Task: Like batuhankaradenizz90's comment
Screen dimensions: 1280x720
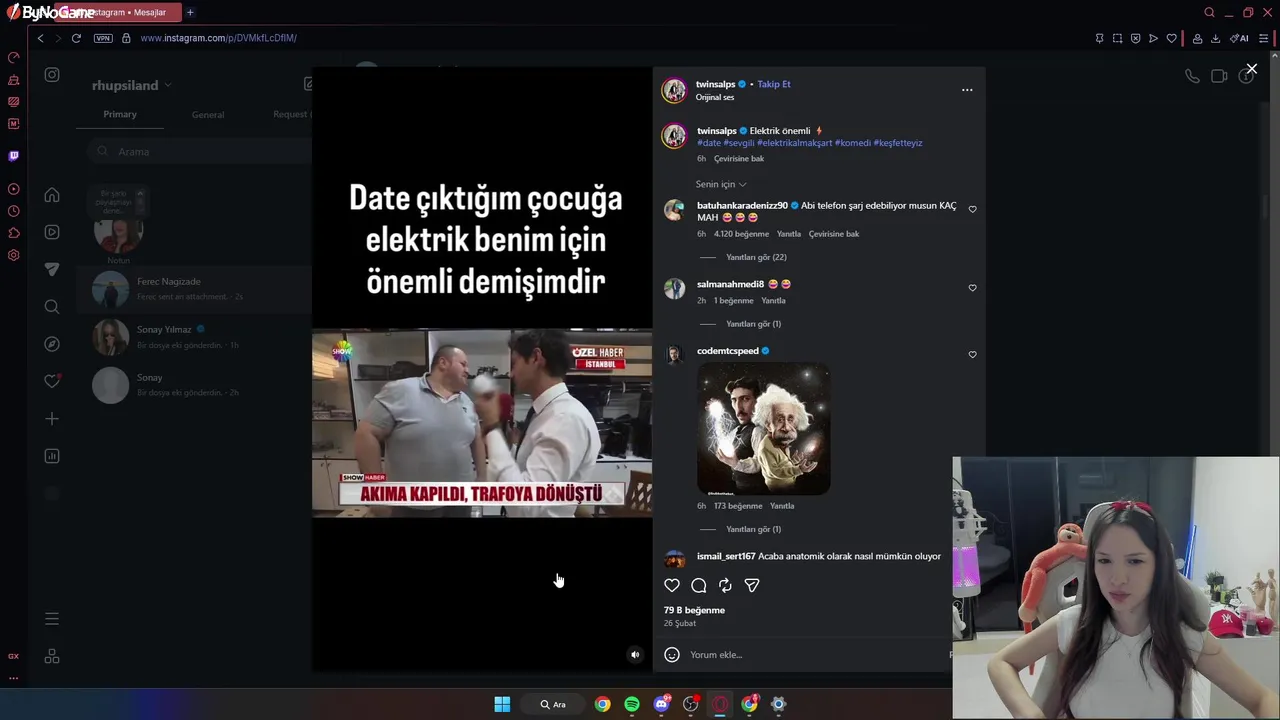Action: 972,210
